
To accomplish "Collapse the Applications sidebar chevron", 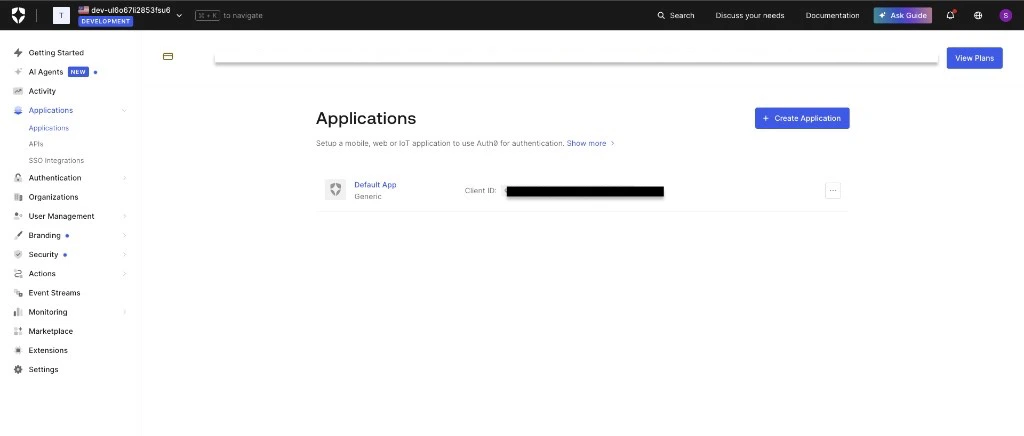I will click(124, 110).
